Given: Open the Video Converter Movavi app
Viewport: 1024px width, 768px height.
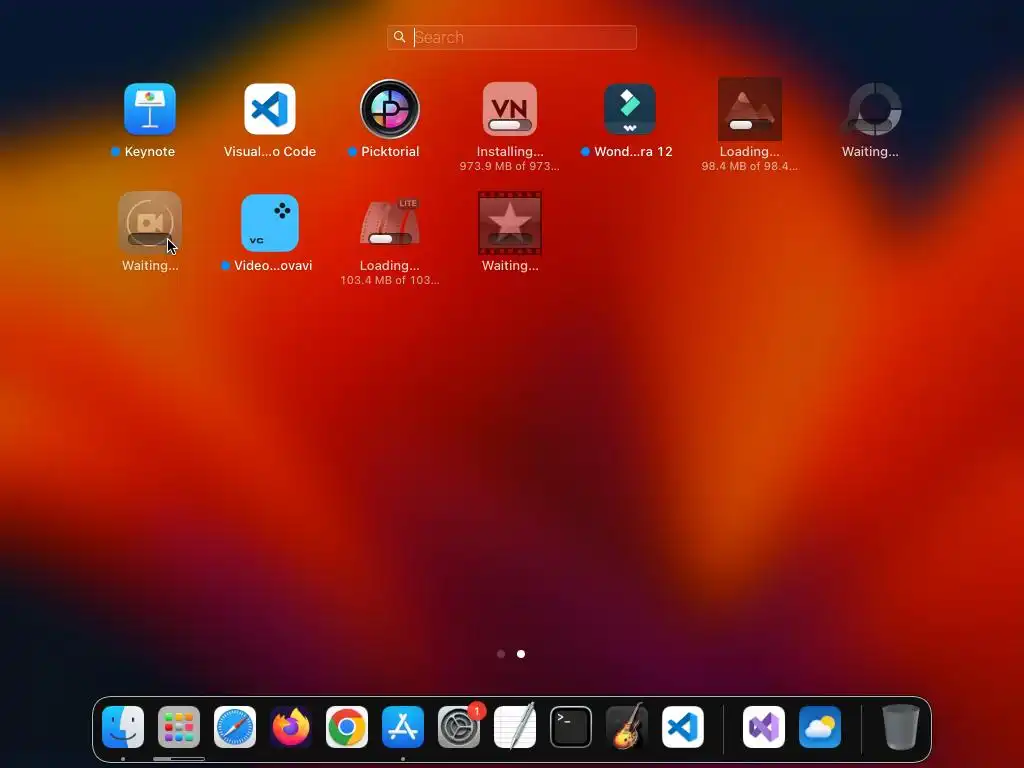Looking at the screenshot, I should pos(270,223).
